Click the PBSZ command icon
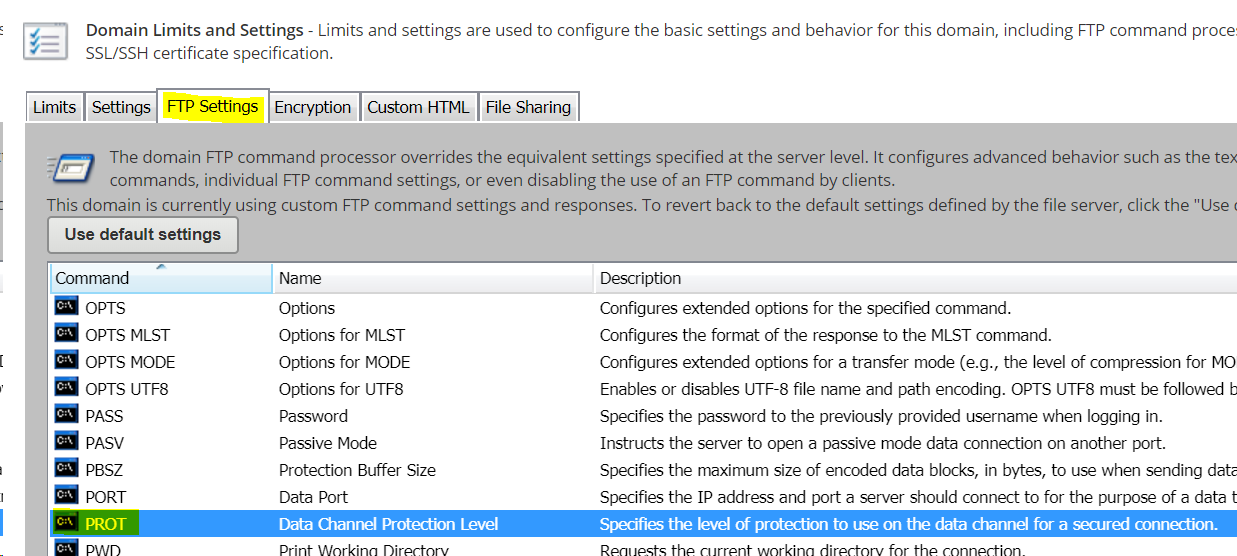This screenshot has height=556, width=1237. [66, 469]
